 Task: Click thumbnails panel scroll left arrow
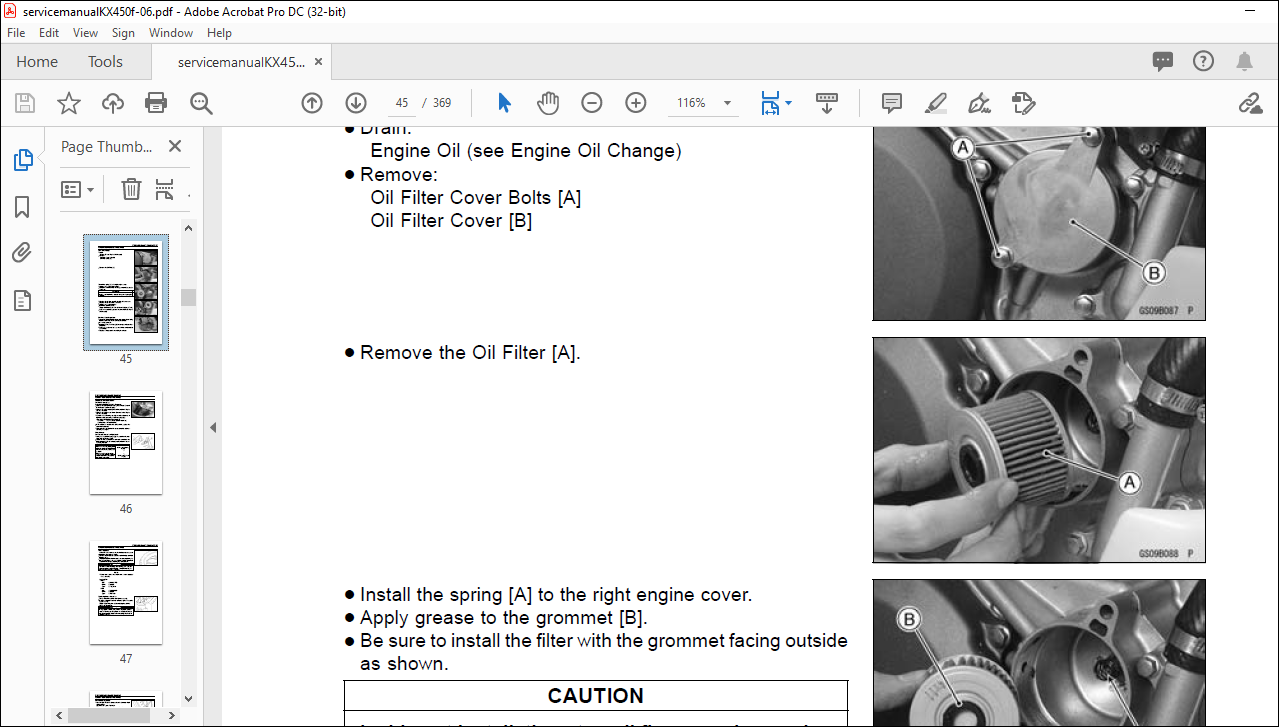61,715
